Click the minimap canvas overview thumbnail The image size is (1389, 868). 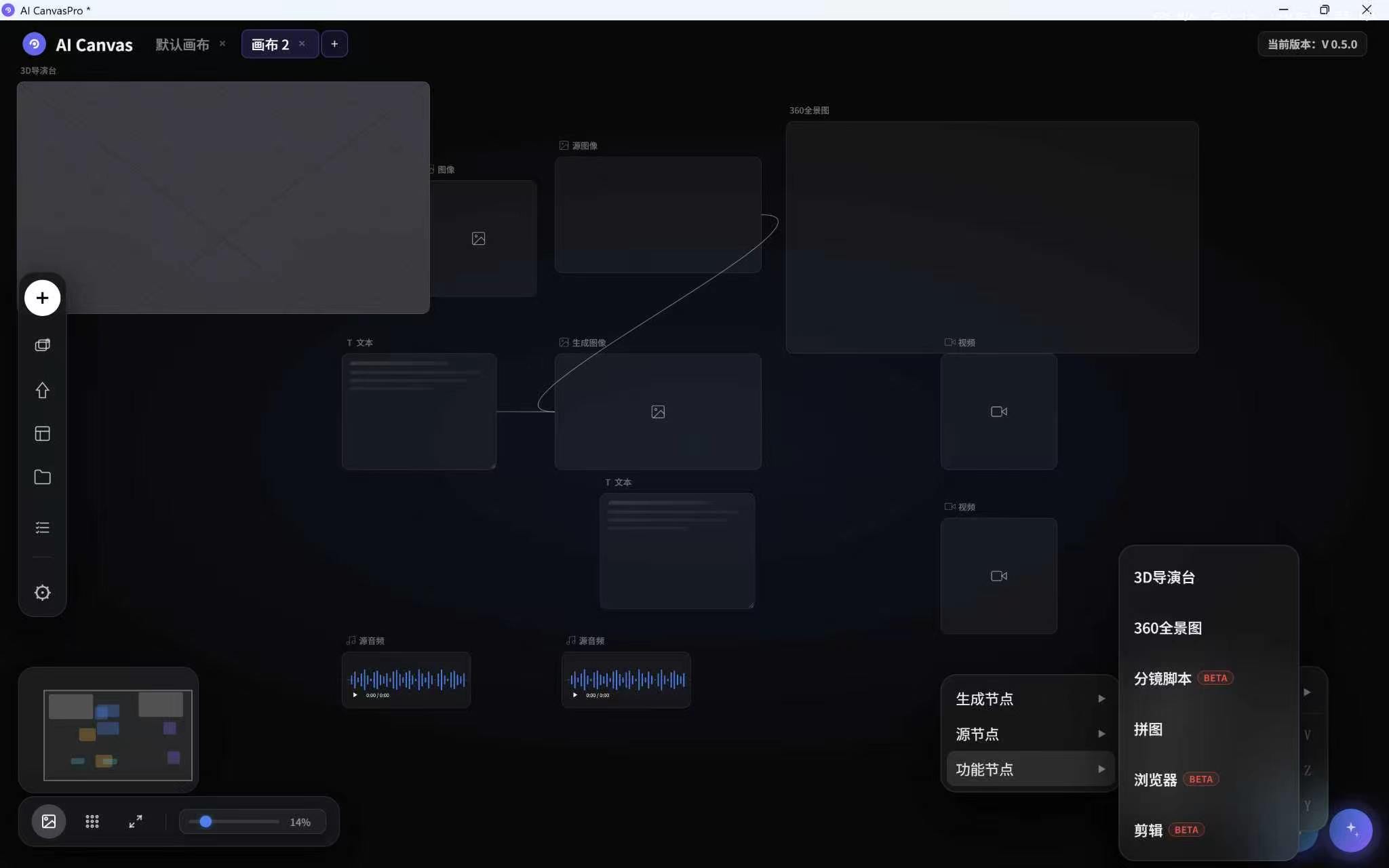point(118,735)
